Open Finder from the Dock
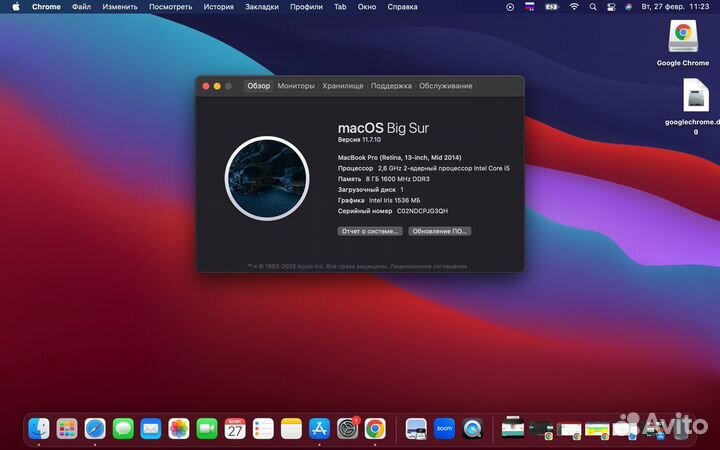 click(39, 429)
